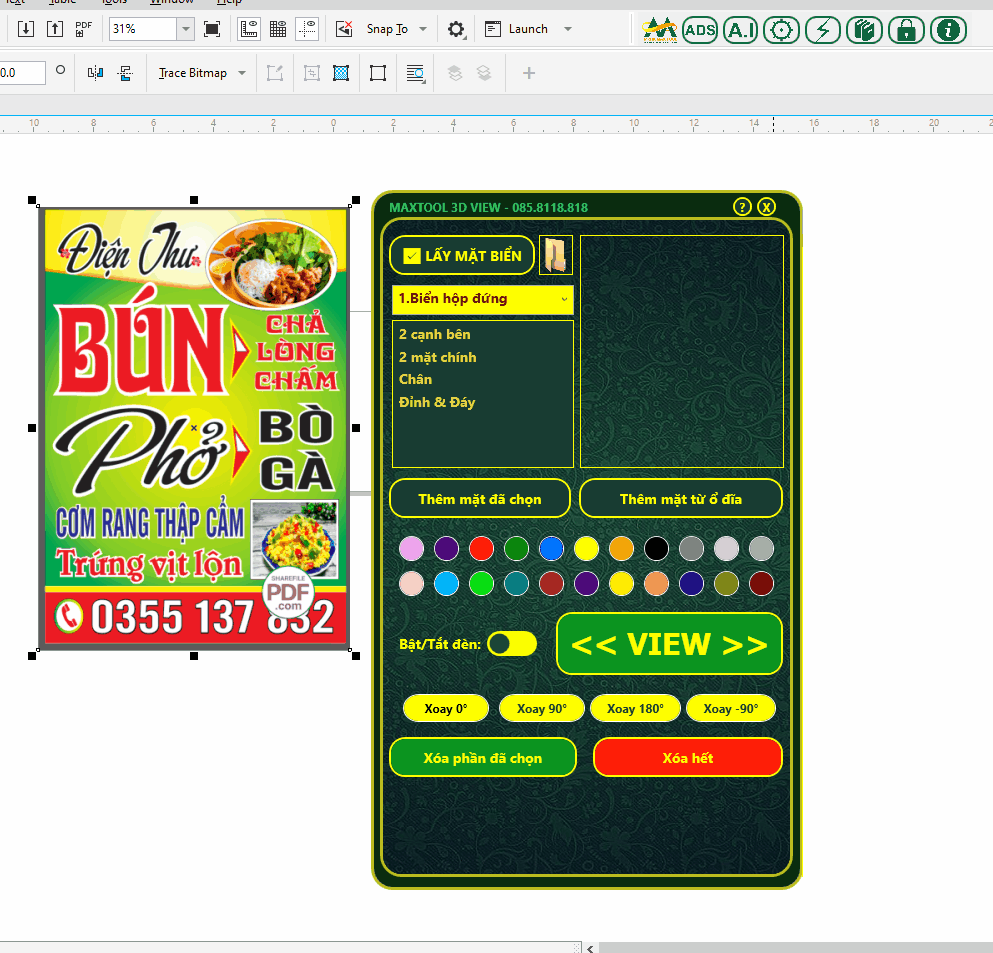Image resolution: width=993 pixels, height=953 pixels.
Task: Toggle the LẤY MẶT BIỂN checkbox
Action: (x=411, y=256)
